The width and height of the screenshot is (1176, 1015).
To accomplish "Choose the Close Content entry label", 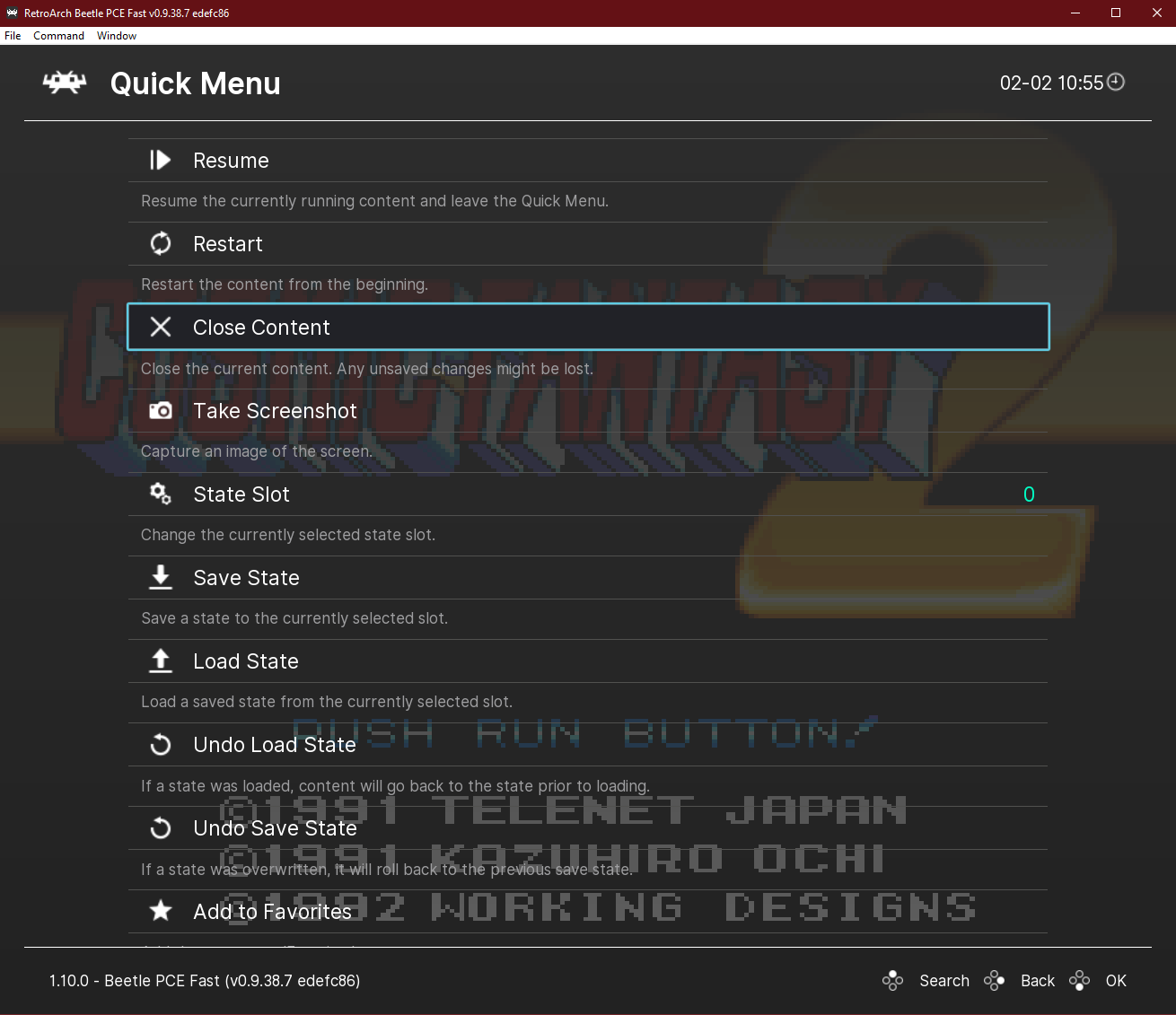I will 261,328.
